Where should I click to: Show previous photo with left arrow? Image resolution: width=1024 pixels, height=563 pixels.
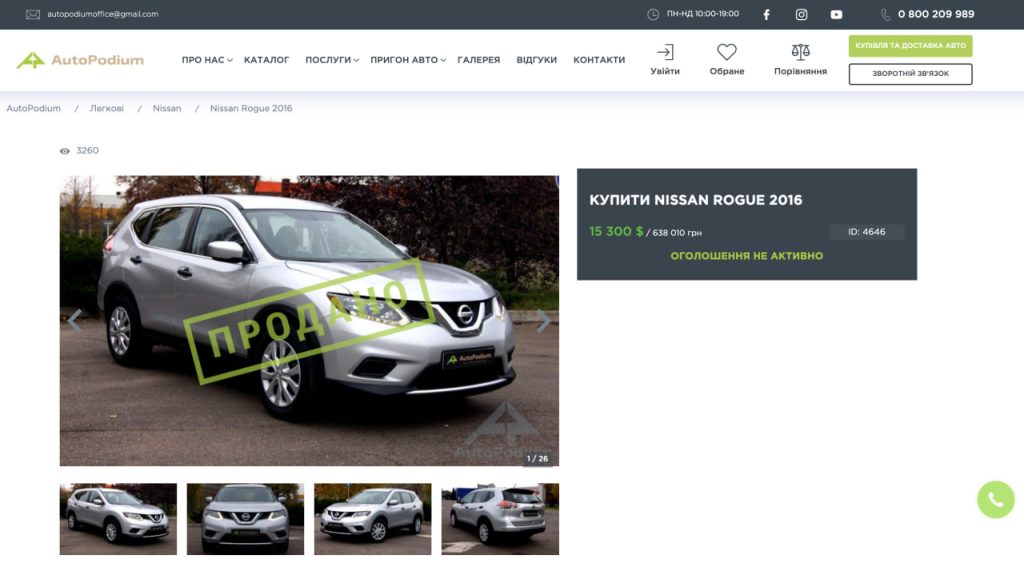(74, 321)
